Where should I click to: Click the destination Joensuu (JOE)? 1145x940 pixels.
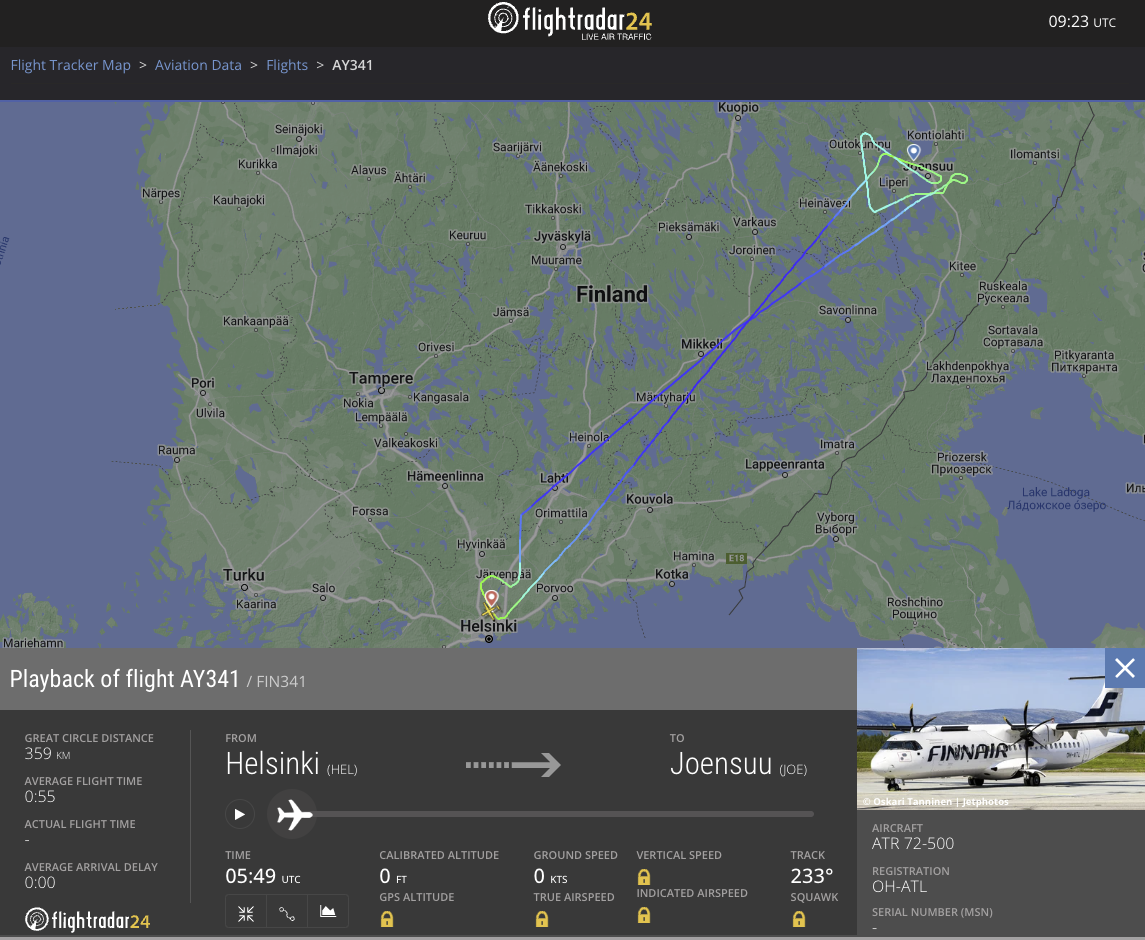tap(738, 765)
